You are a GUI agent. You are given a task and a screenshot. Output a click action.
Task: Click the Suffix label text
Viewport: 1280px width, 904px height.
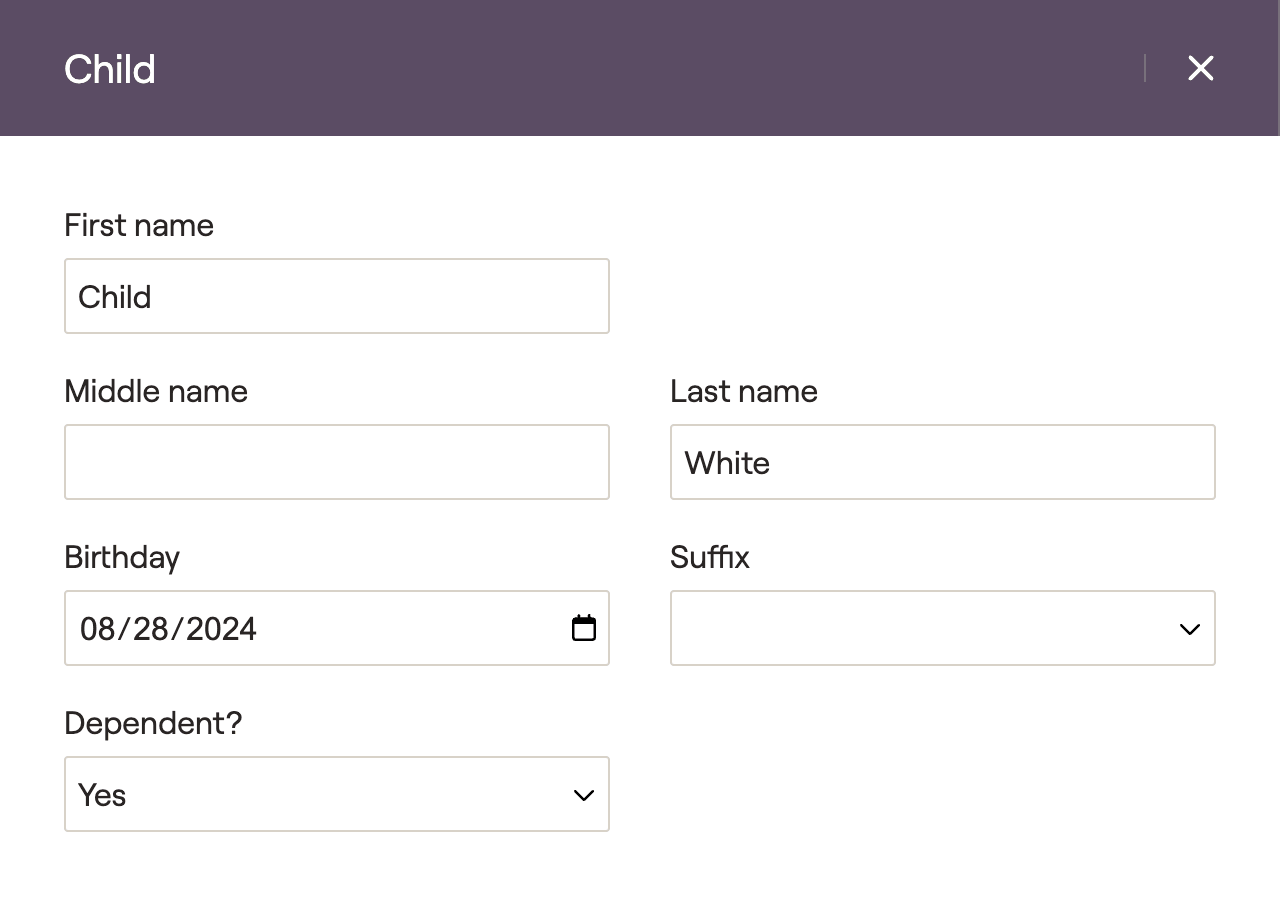point(710,557)
